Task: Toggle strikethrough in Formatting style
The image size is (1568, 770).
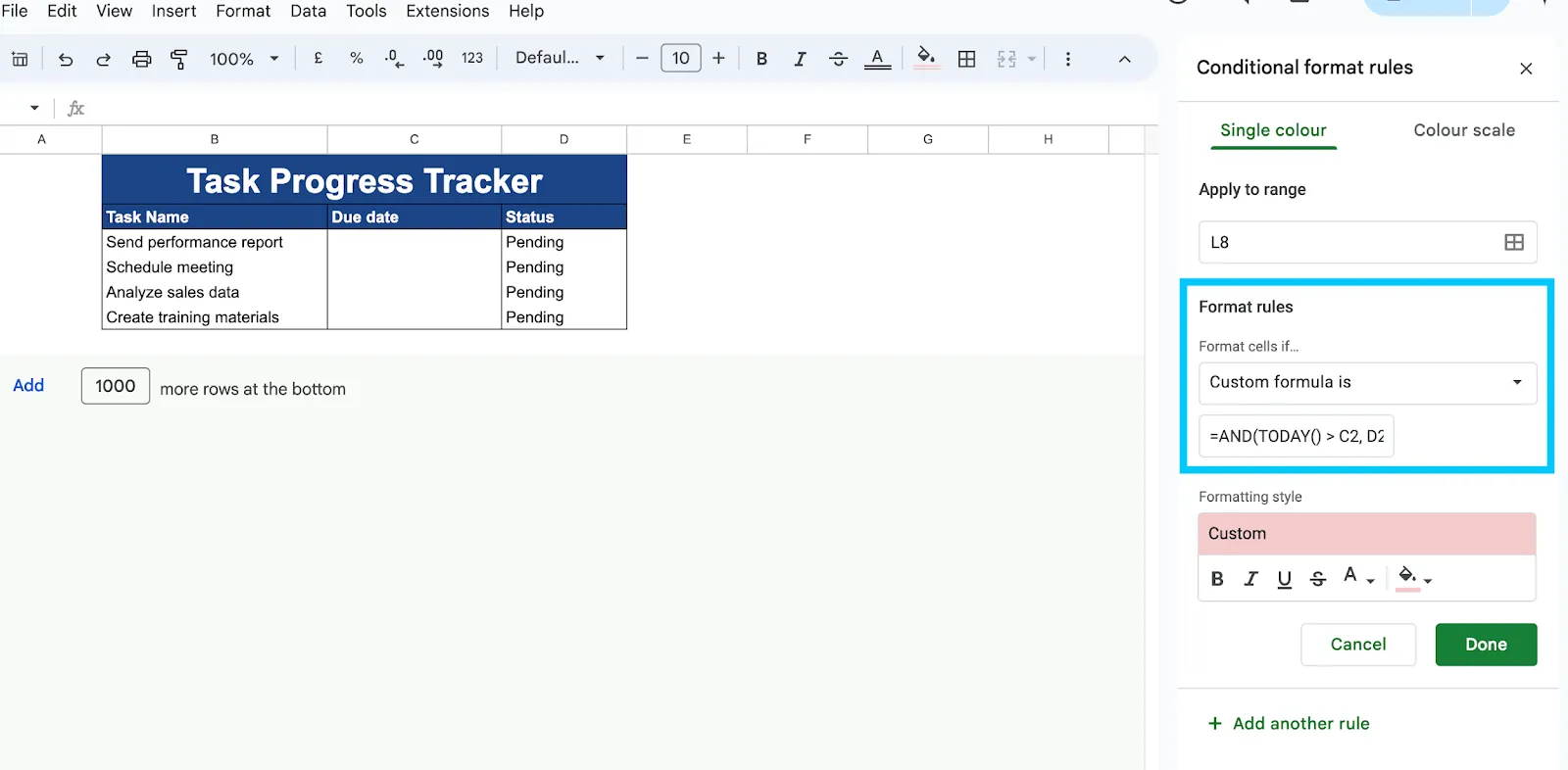Action: pos(1318,579)
